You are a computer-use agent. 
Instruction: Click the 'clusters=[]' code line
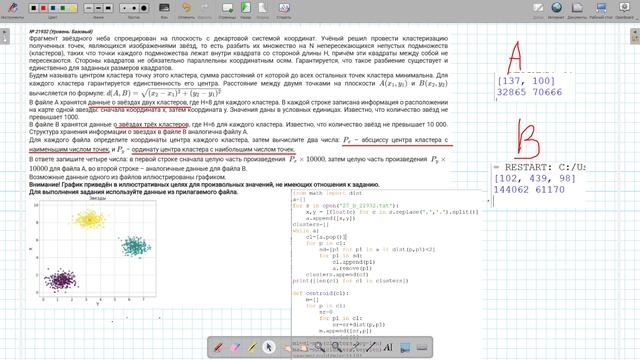click(311, 224)
